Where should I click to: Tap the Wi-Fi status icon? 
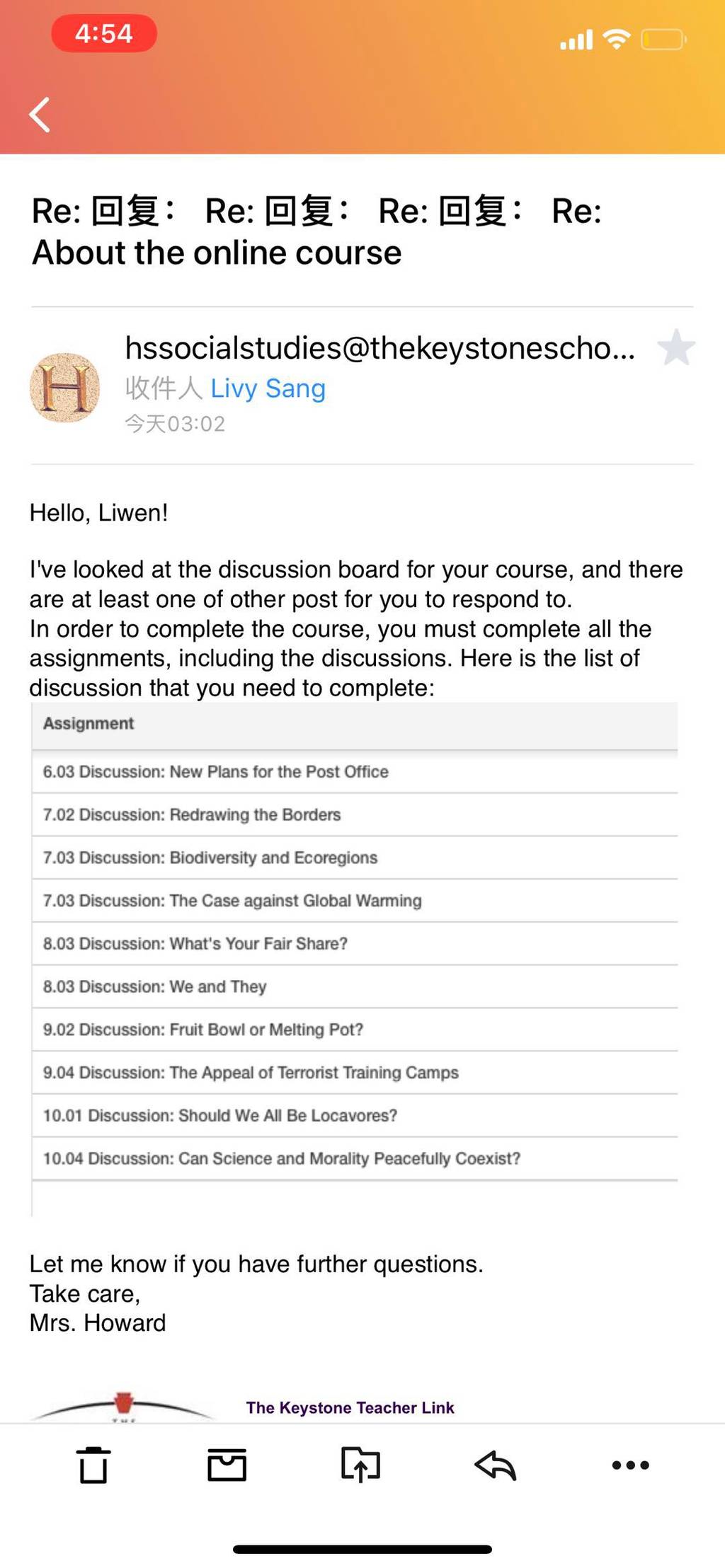coord(617,39)
